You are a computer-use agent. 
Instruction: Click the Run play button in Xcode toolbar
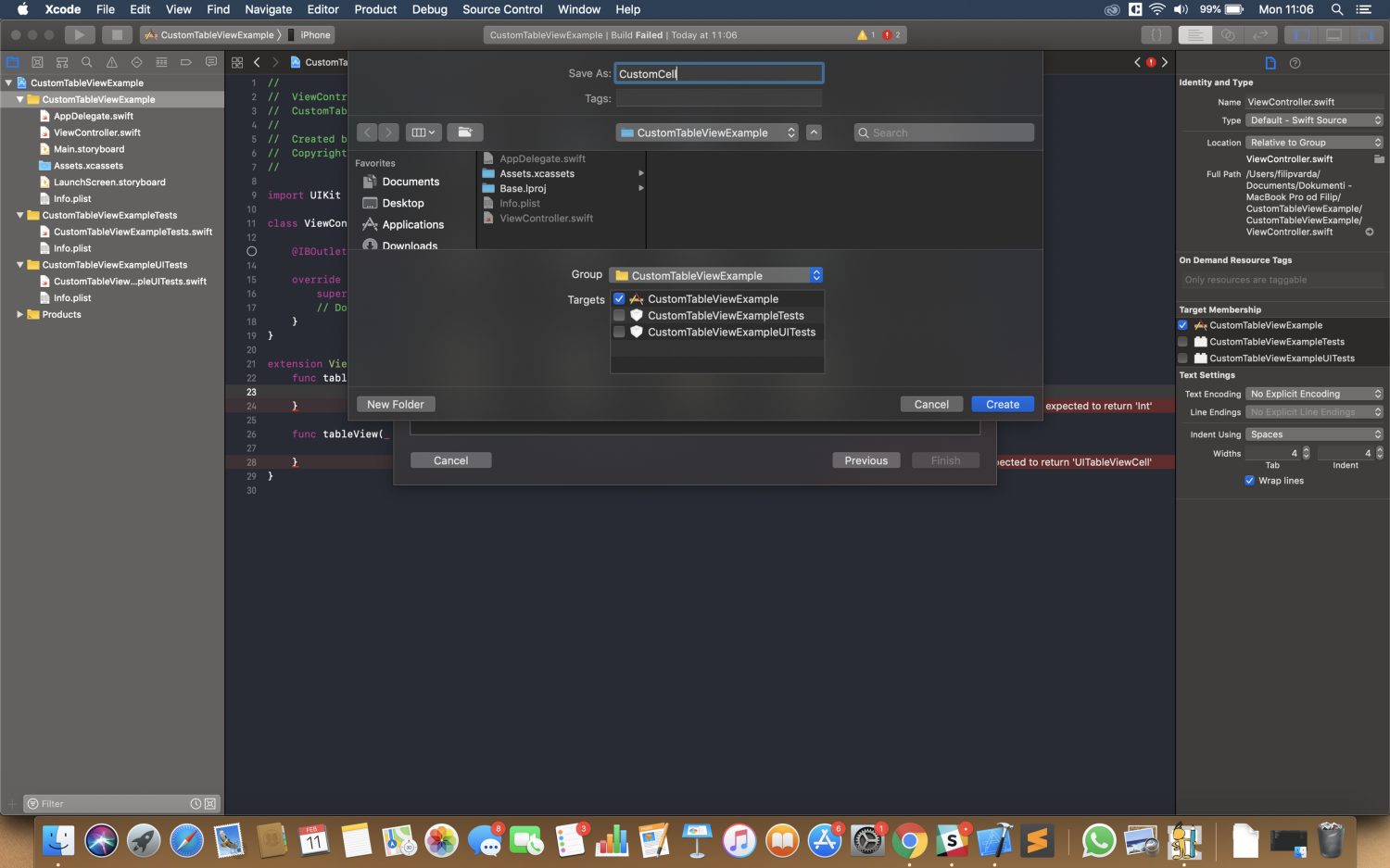click(x=79, y=34)
